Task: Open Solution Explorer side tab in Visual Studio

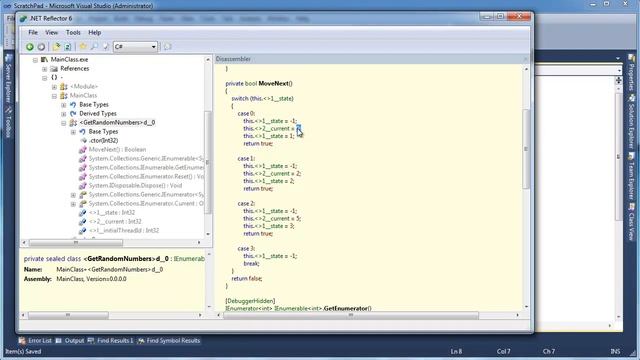Action: [631, 122]
